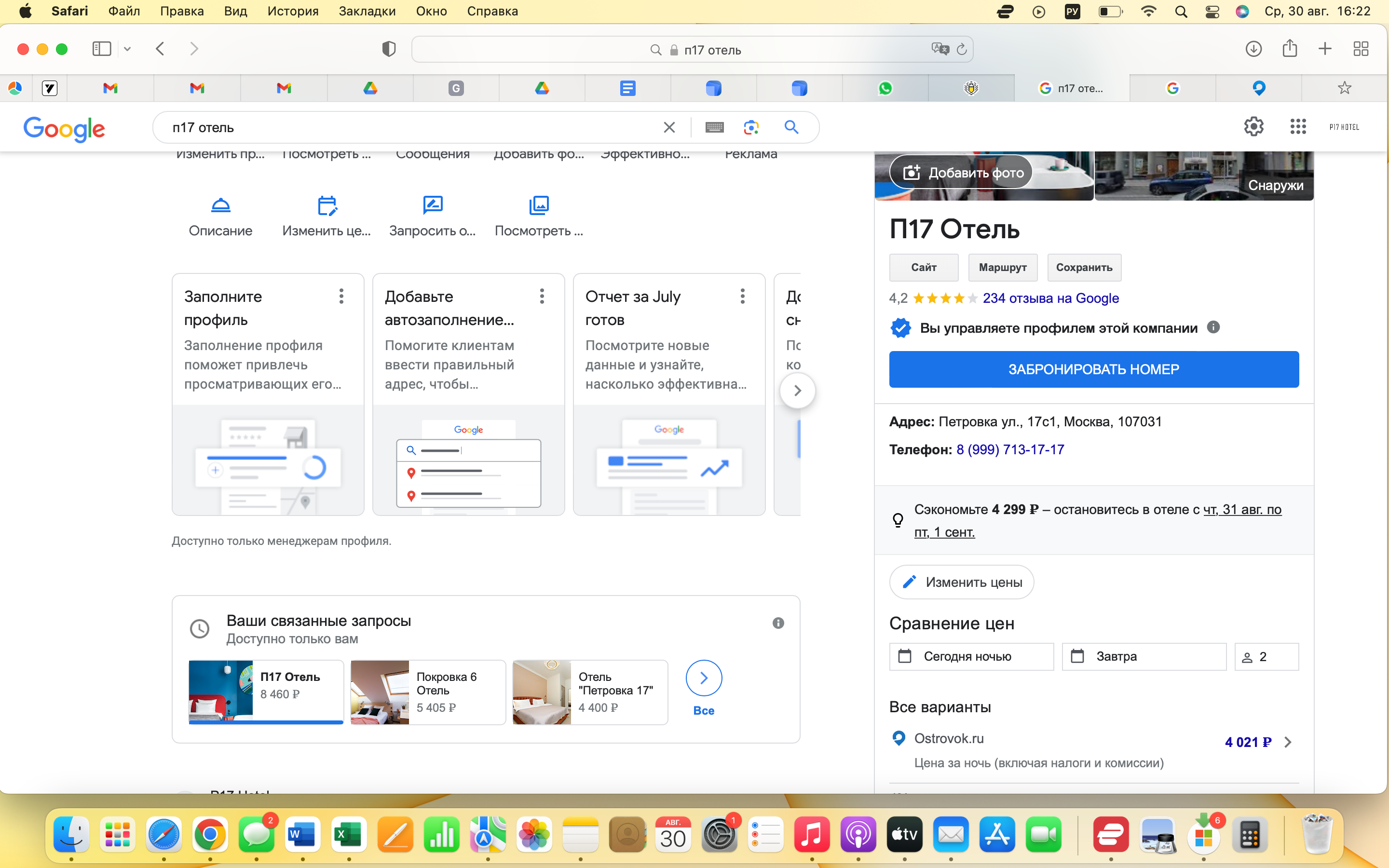
Task: Open options menu on Отчет за July card
Action: pyautogui.click(x=743, y=296)
